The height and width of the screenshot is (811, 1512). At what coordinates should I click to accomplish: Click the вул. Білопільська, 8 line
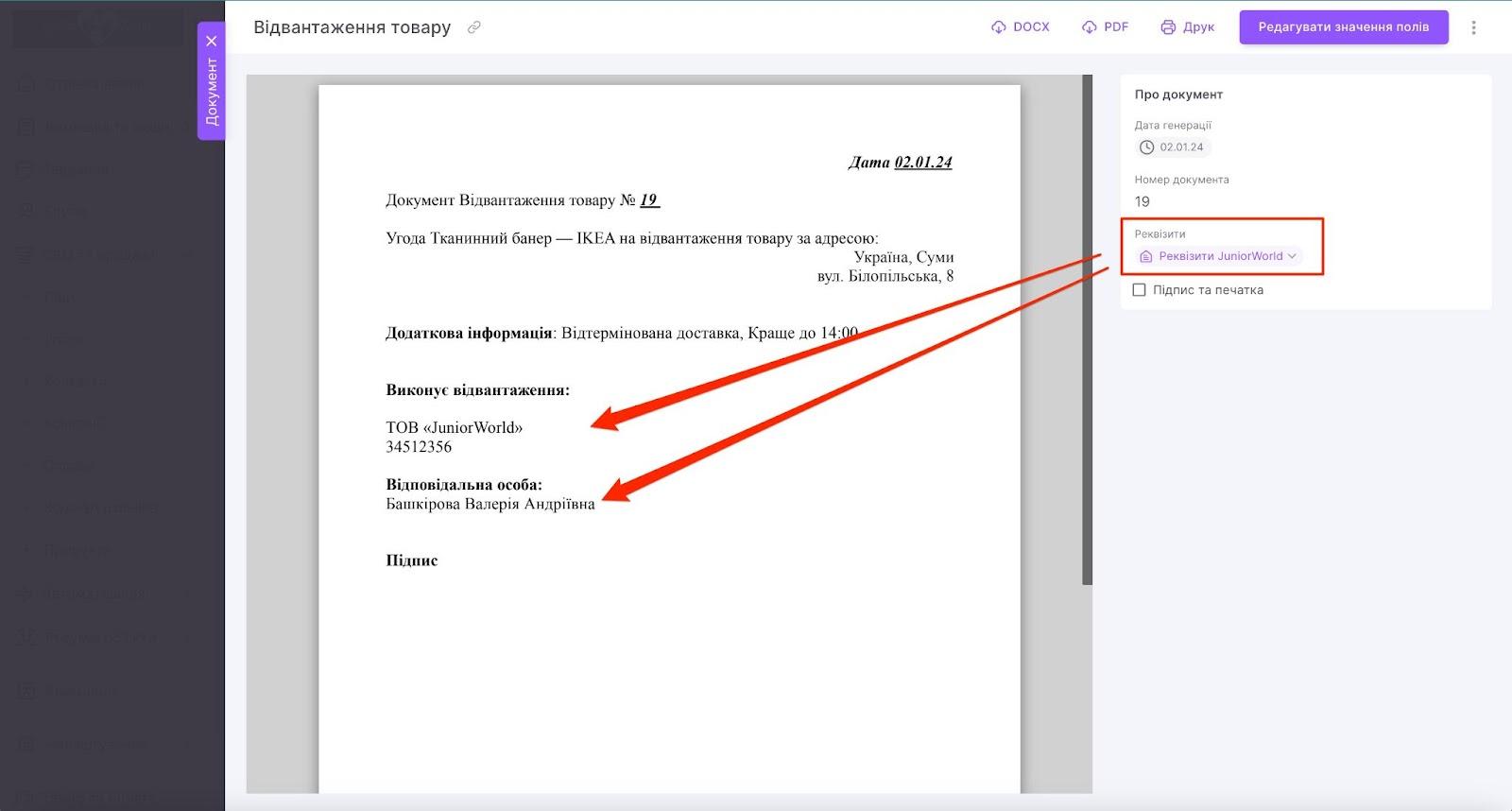point(885,276)
